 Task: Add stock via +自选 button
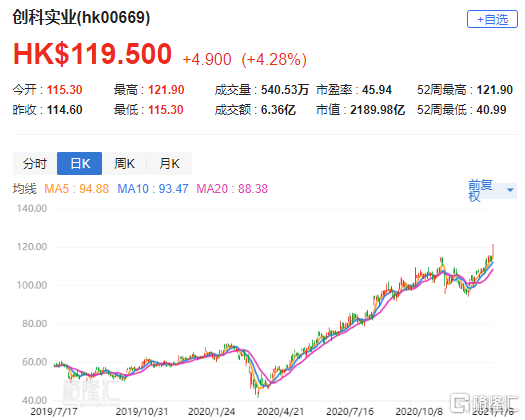(492, 19)
